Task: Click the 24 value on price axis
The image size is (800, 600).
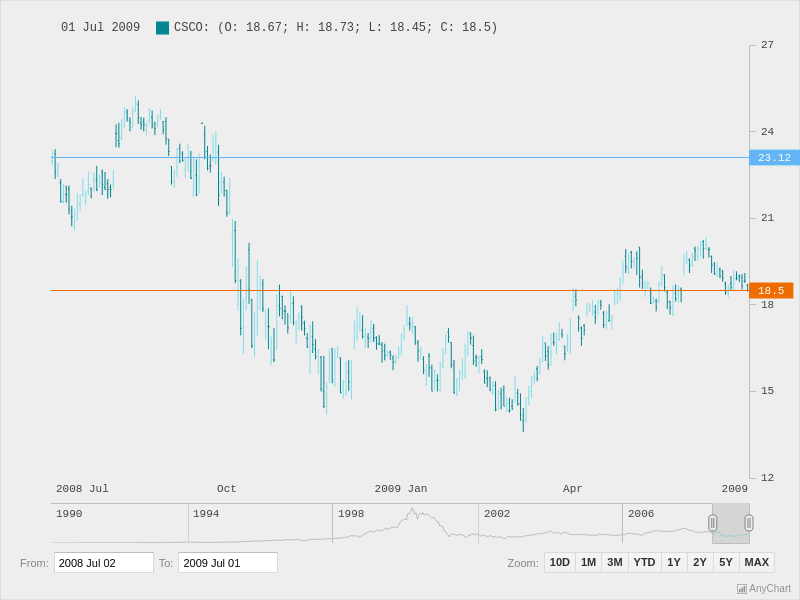Action: (x=767, y=132)
